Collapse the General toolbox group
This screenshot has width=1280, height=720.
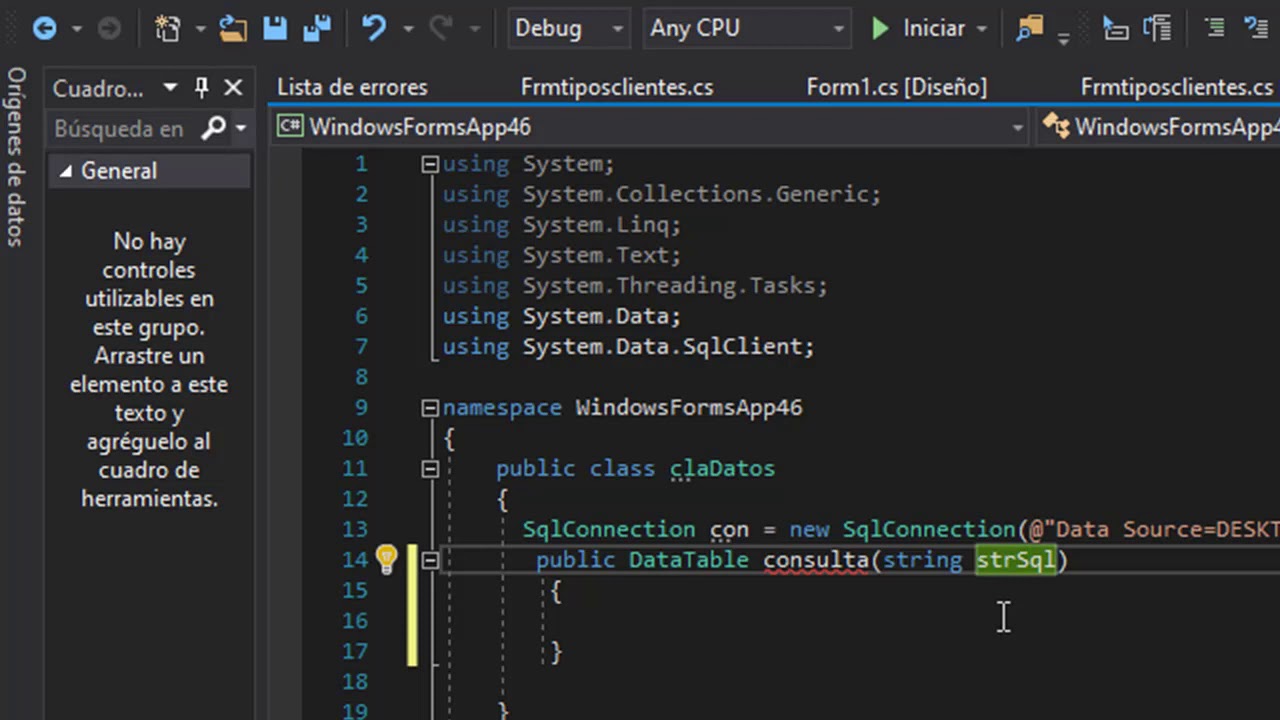tap(66, 172)
